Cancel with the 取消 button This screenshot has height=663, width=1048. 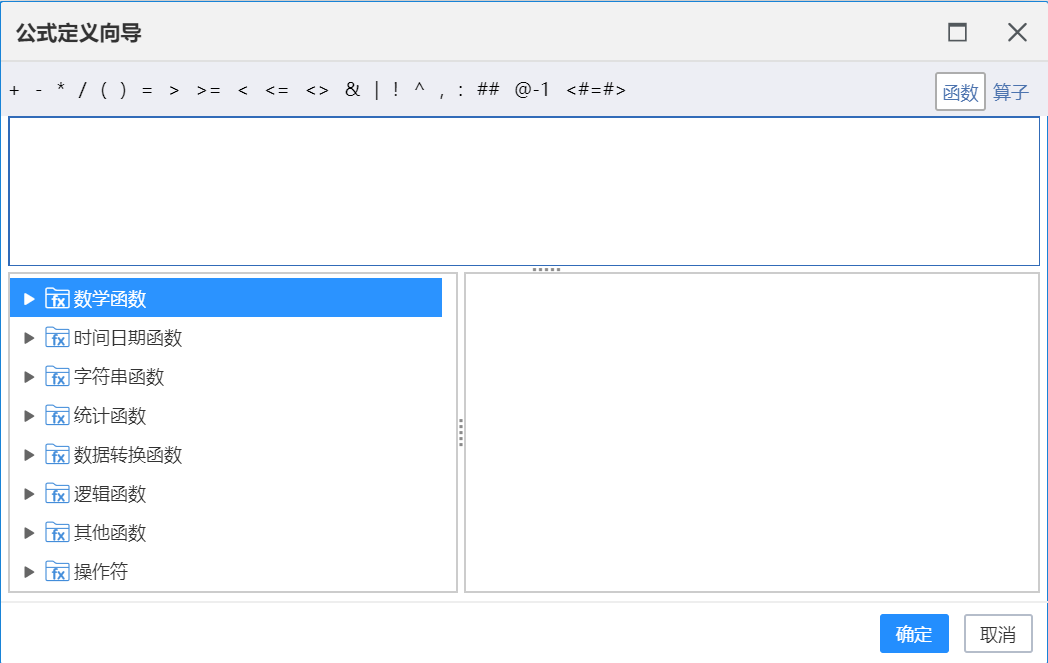998,634
